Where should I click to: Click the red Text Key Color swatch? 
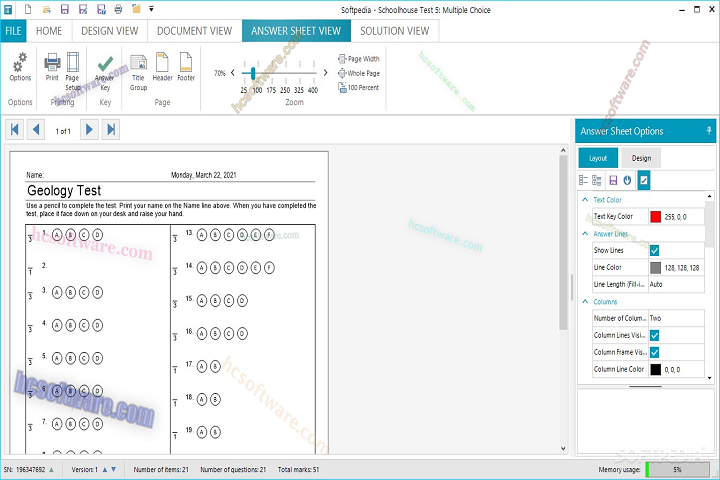[x=656, y=217]
